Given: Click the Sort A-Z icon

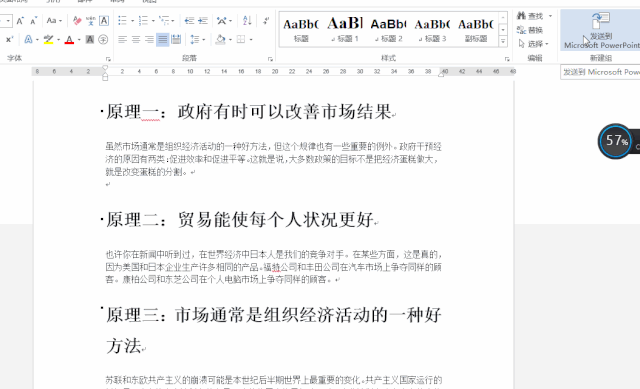Looking at the screenshot, I should click(x=247, y=20).
